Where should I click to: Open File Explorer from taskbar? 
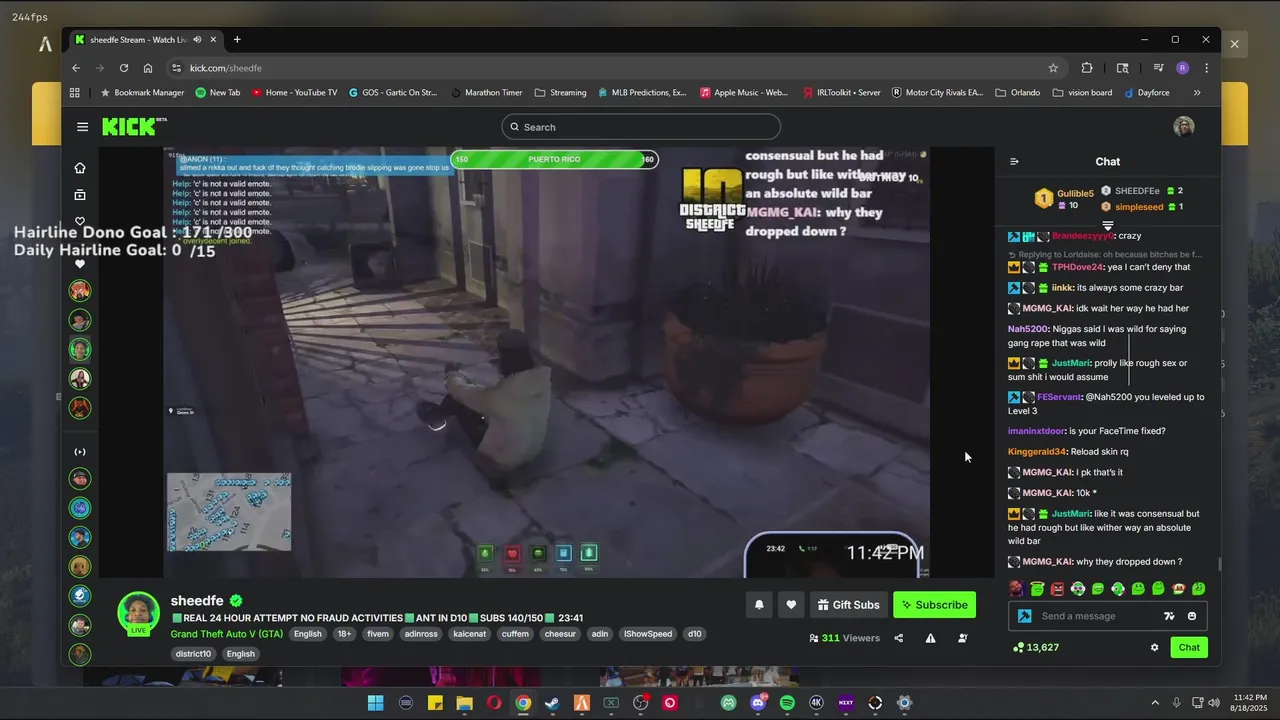point(464,703)
